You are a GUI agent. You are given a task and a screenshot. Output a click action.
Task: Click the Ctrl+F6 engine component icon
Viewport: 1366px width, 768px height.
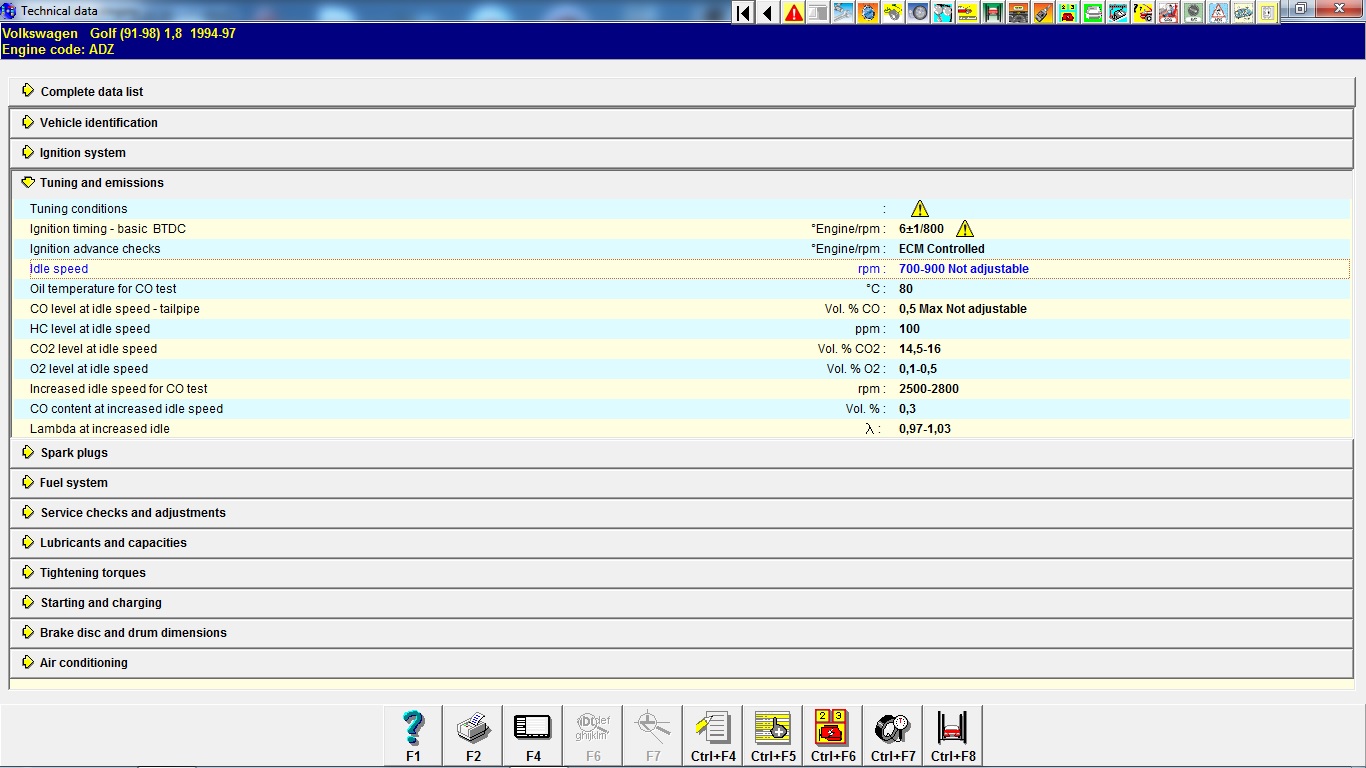pos(833,735)
